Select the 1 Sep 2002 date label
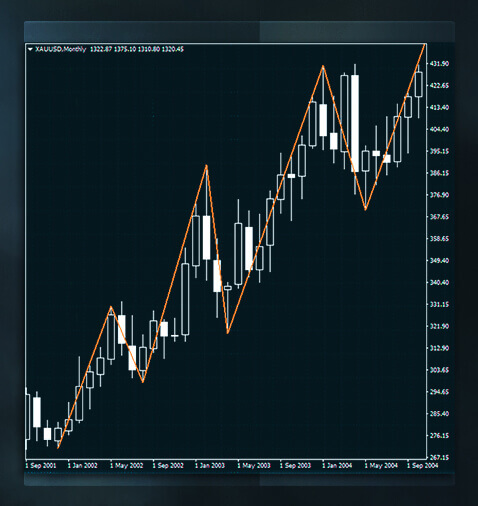478x506 pixels. point(168,465)
